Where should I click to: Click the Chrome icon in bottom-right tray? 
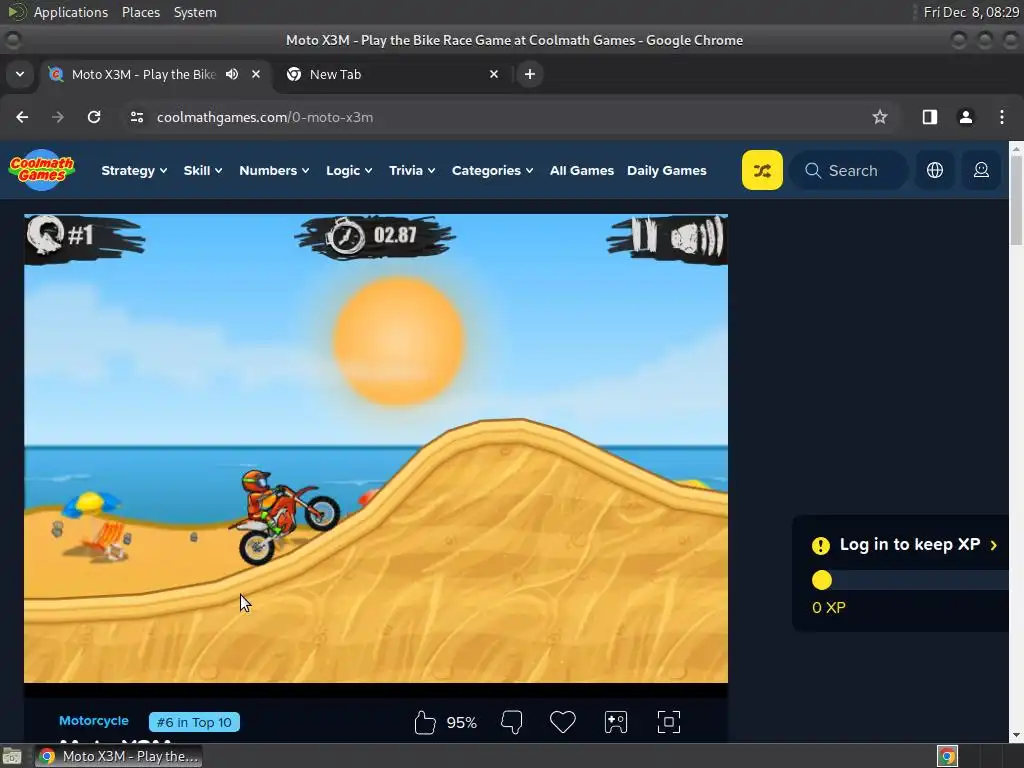pyautogui.click(x=947, y=756)
